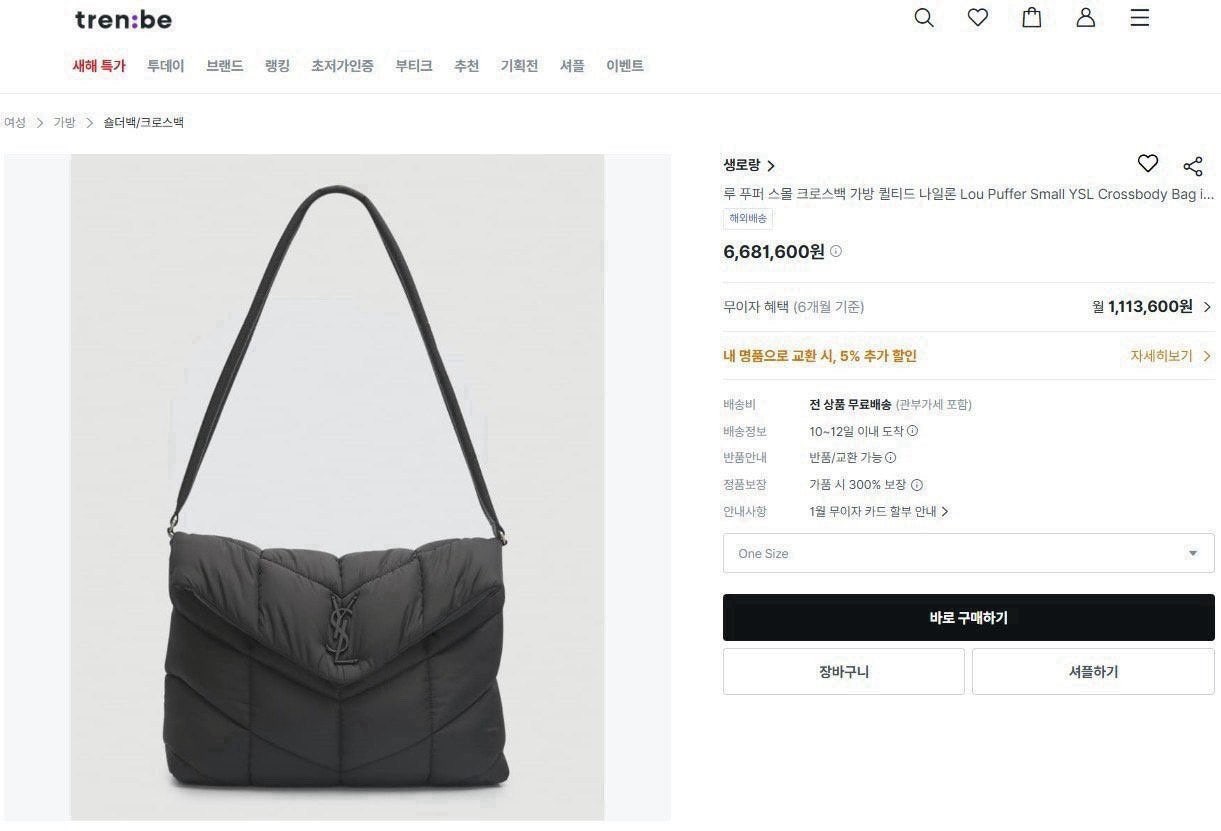Open the 생로랑 brand link
The height and width of the screenshot is (831, 1221).
(x=749, y=165)
